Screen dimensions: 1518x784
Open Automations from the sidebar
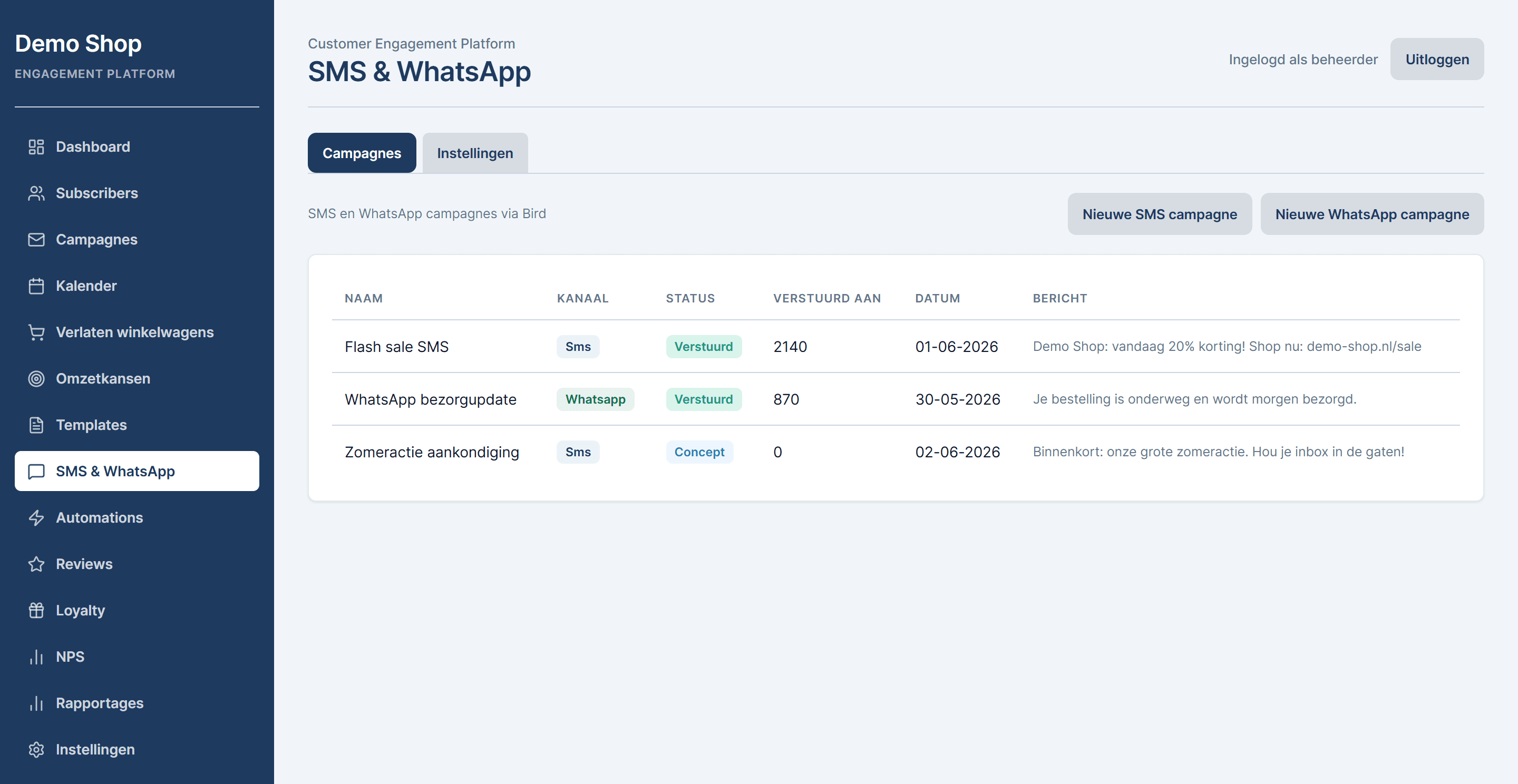tap(137, 518)
